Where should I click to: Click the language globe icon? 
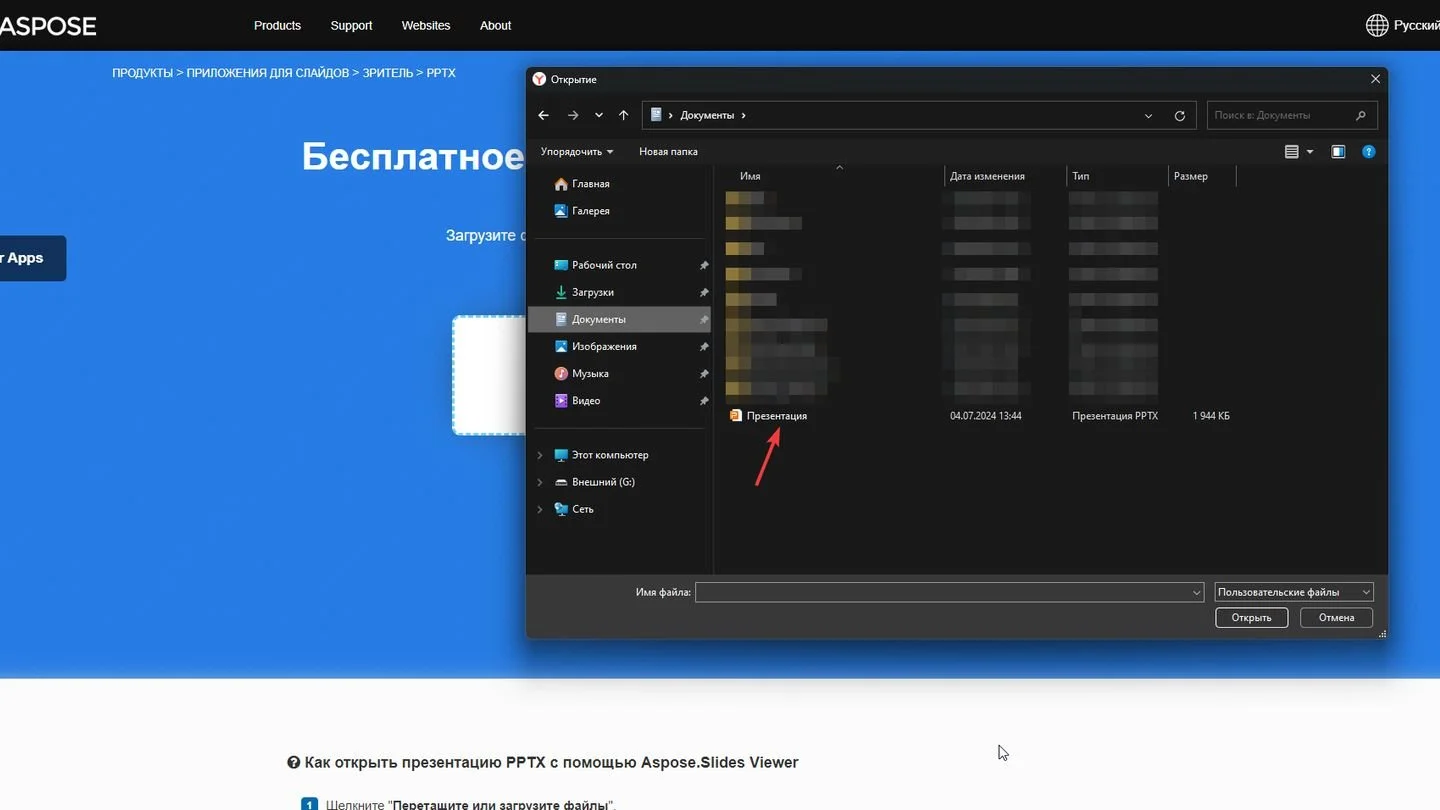(1377, 25)
